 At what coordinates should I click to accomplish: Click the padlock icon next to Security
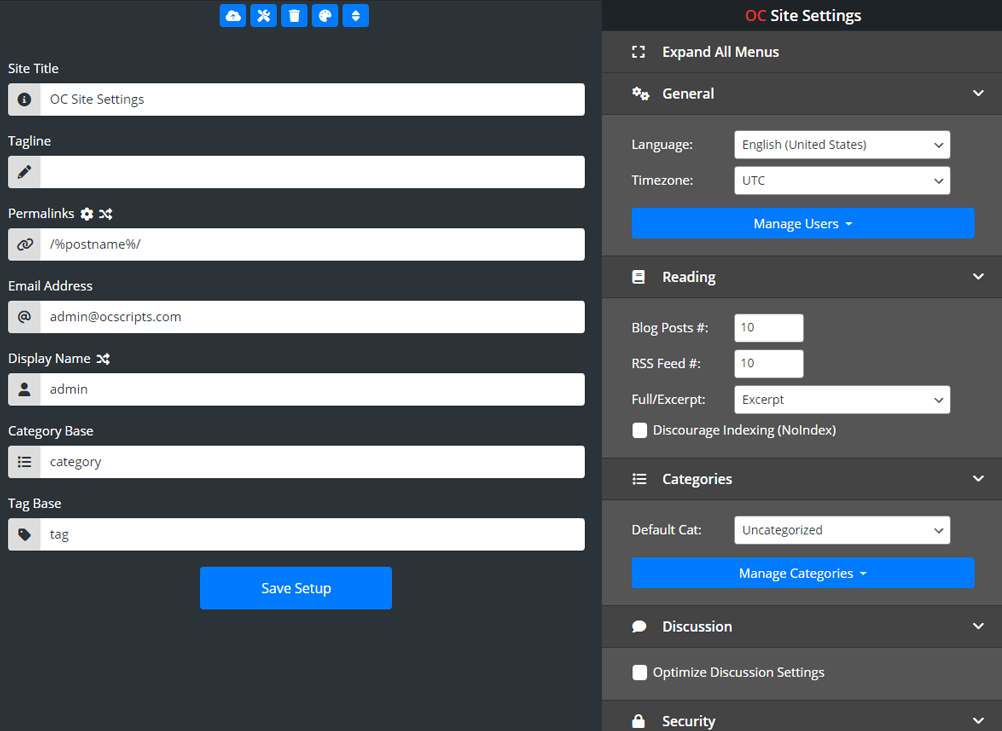click(638, 721)
